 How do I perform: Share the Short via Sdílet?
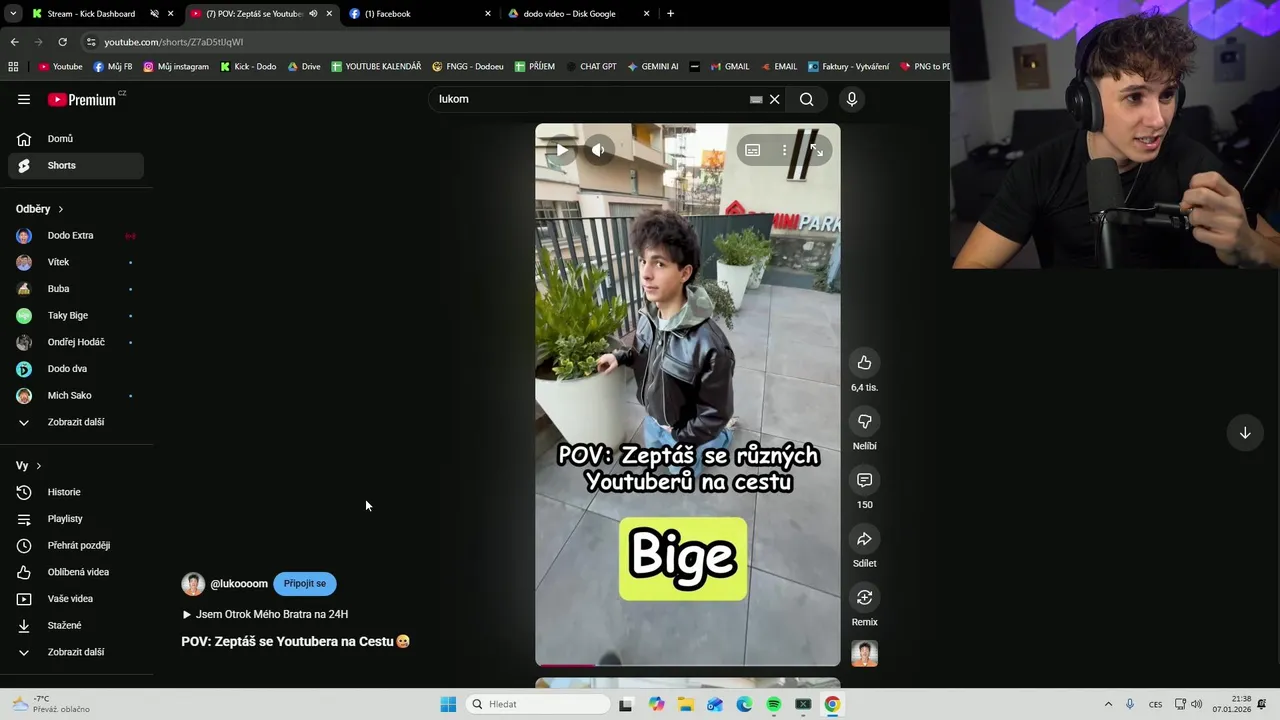865,539
